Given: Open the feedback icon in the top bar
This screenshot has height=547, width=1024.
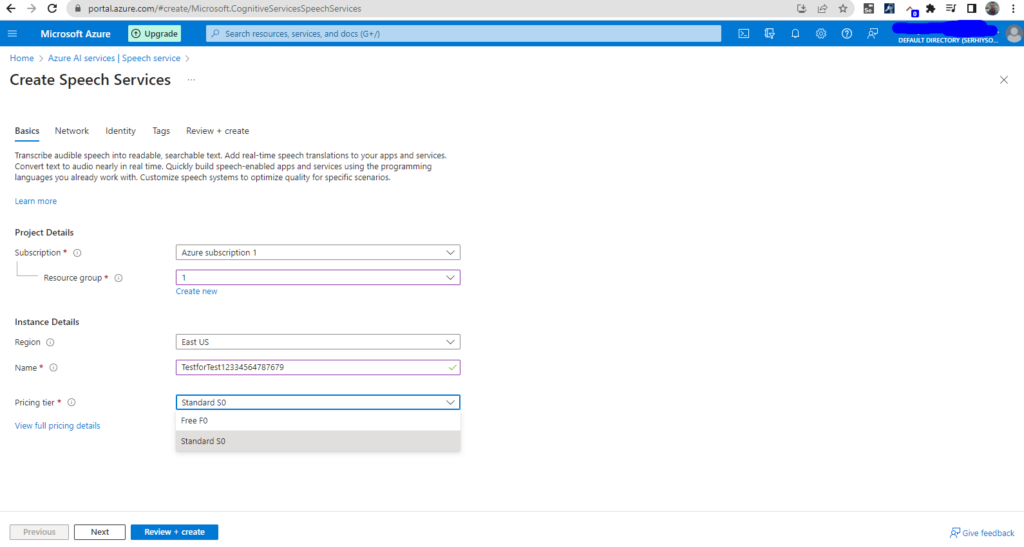Looking at the screenshot, I should [872, 33].
